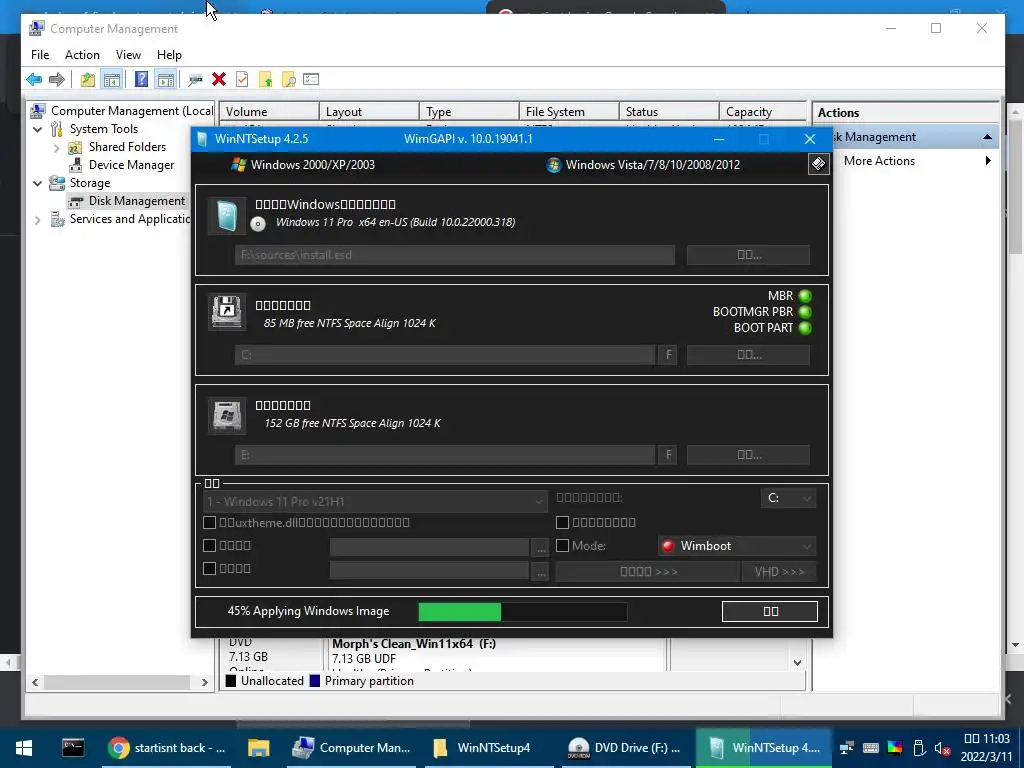This screenshot has height=768, width=1024.
Task: Sort by the Volume column header
Action: pos(269,112)
